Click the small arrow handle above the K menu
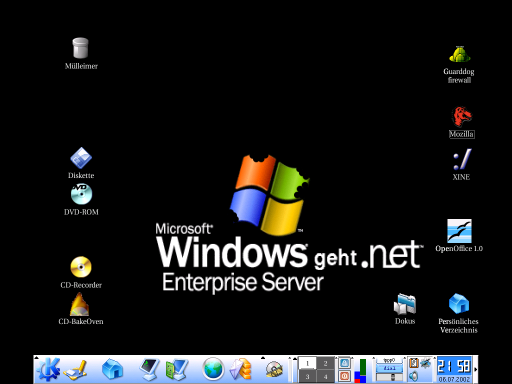The width and height of the screenshot is (512, 384). [x=36, y=358]
